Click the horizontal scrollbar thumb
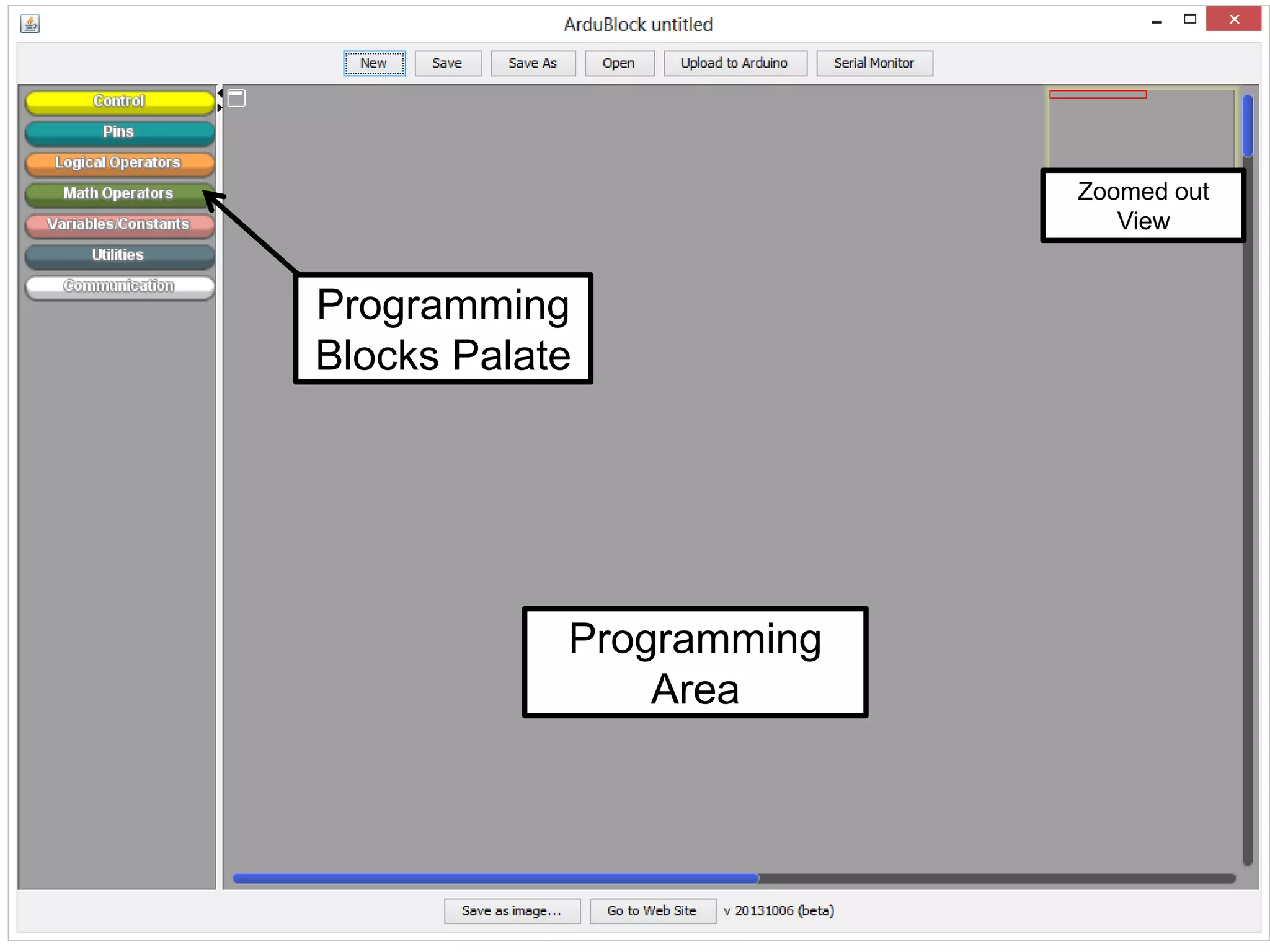Screen dimensions: 1270x952 pos(495,878)
